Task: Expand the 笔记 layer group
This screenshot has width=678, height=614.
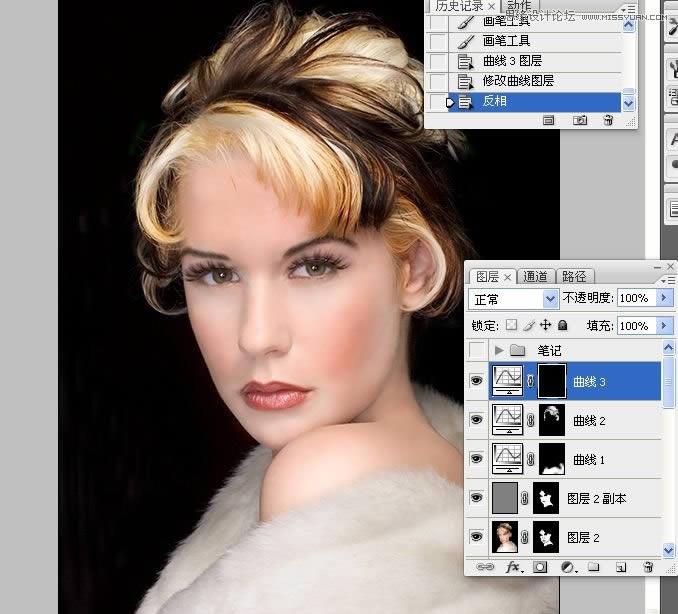Action: (498, 350)
